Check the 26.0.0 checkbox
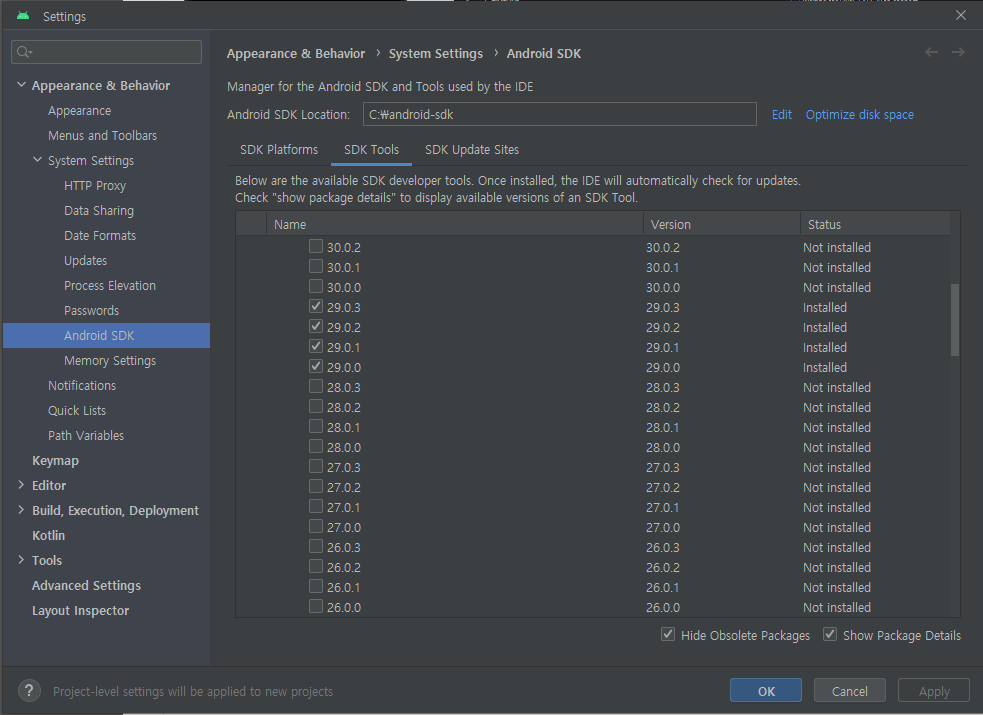983x715 pixels. (x=316, y=607)
